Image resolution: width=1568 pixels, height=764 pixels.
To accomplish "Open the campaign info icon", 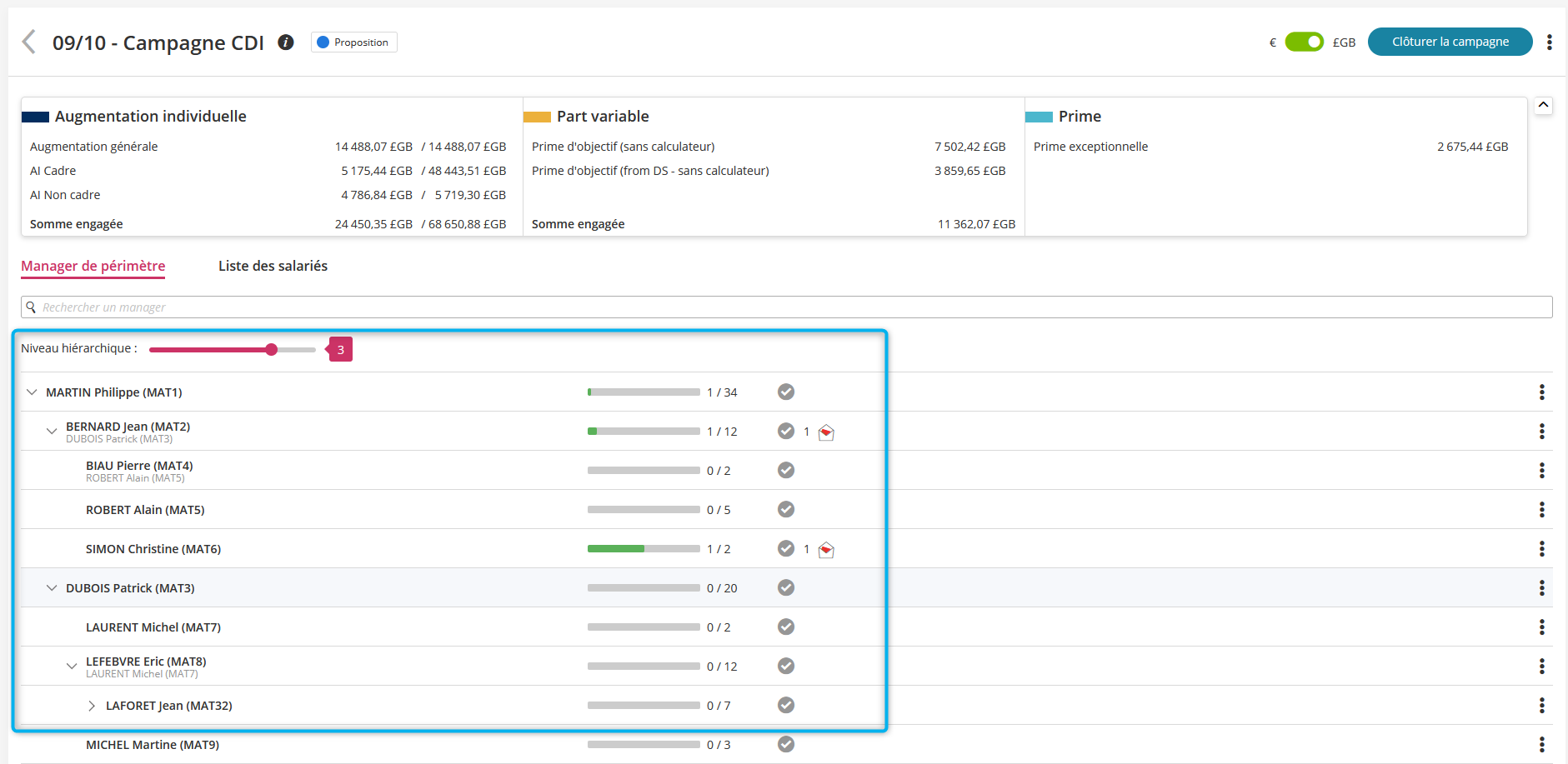I will click(x=286, y=42).
